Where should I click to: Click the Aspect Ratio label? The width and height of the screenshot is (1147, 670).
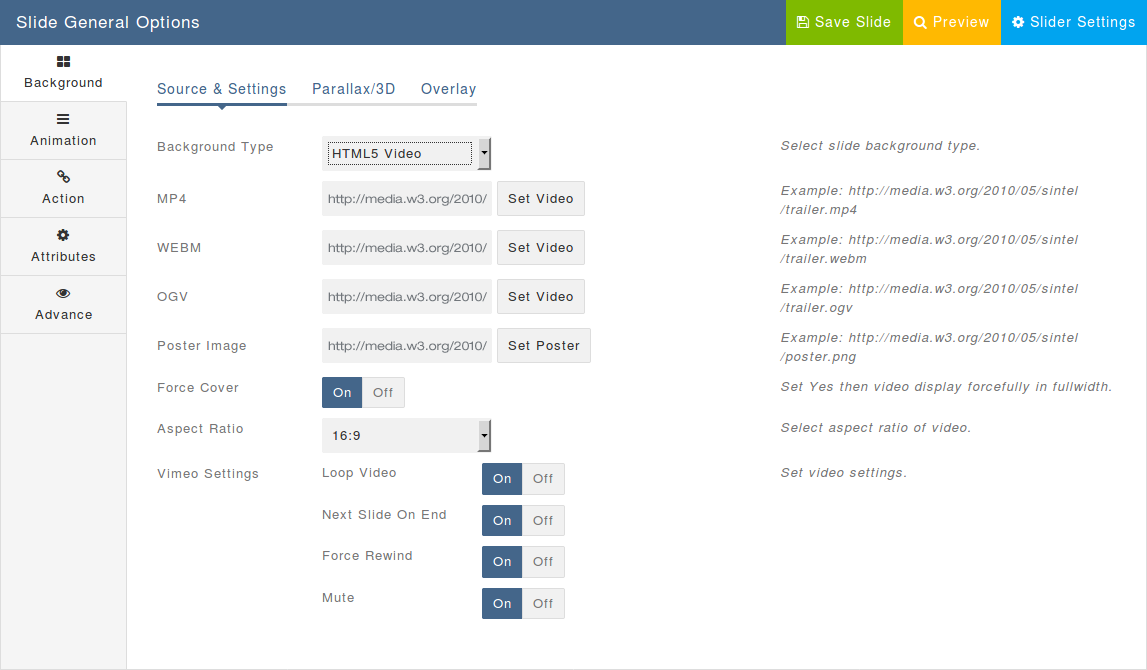[x=200, y=429]
